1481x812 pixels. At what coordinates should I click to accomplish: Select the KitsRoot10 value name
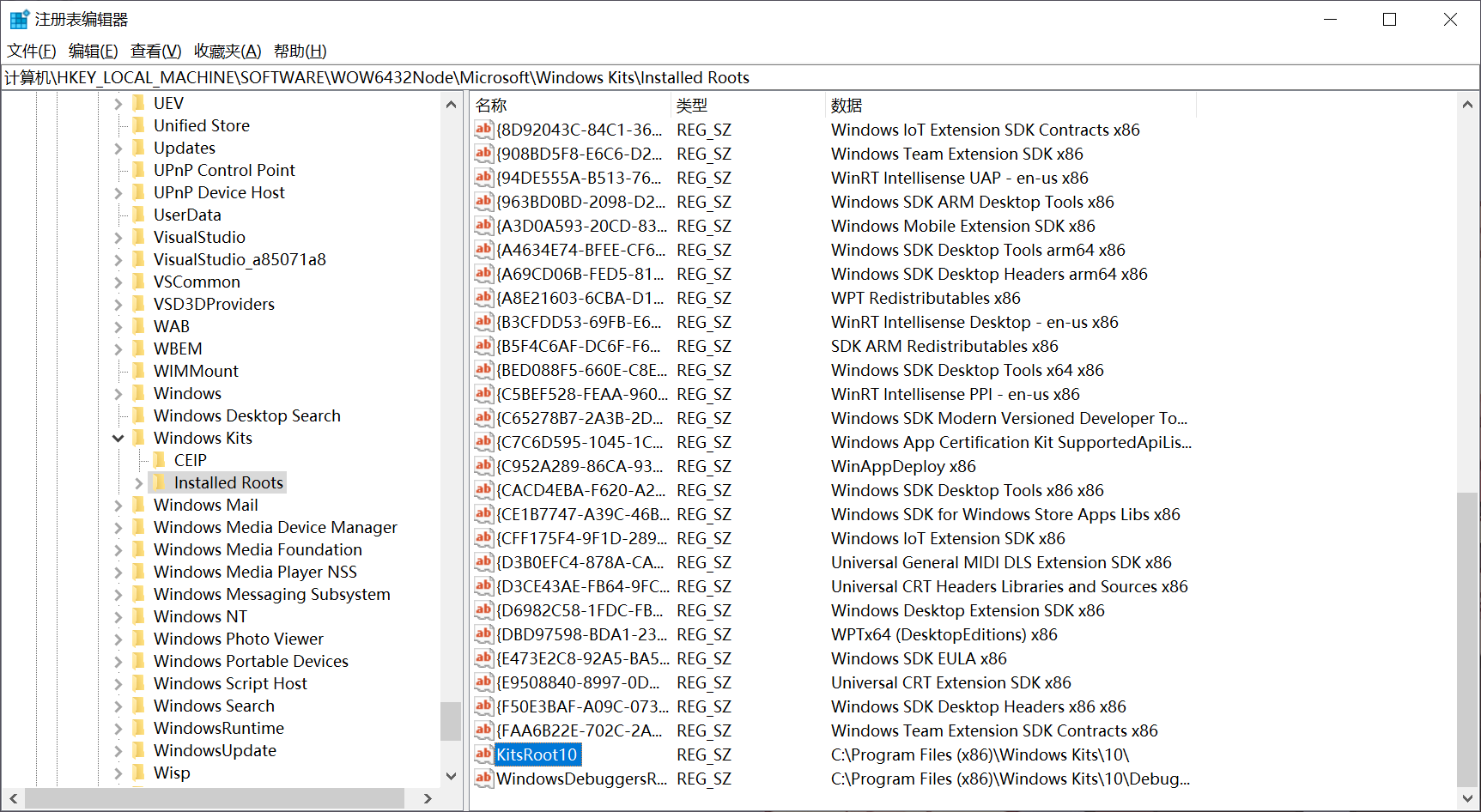(537, 754)
